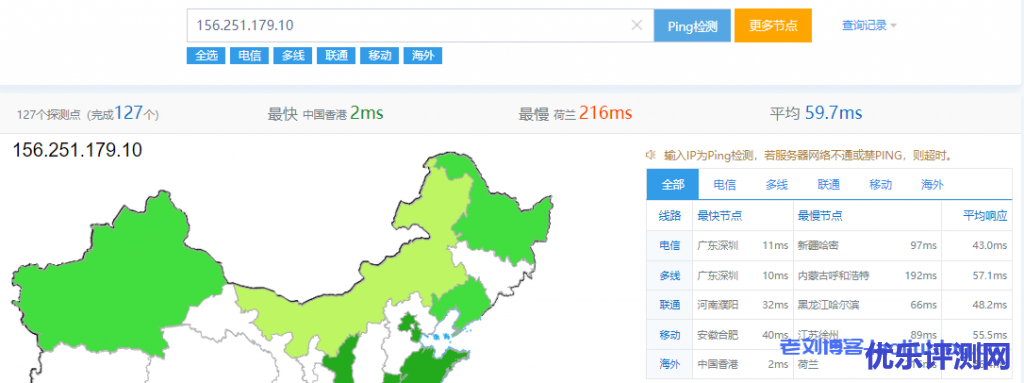1024x383 pixels.
Task: Click the 156.251.179.10 heading above the map
Action: [x=77, y=150]
